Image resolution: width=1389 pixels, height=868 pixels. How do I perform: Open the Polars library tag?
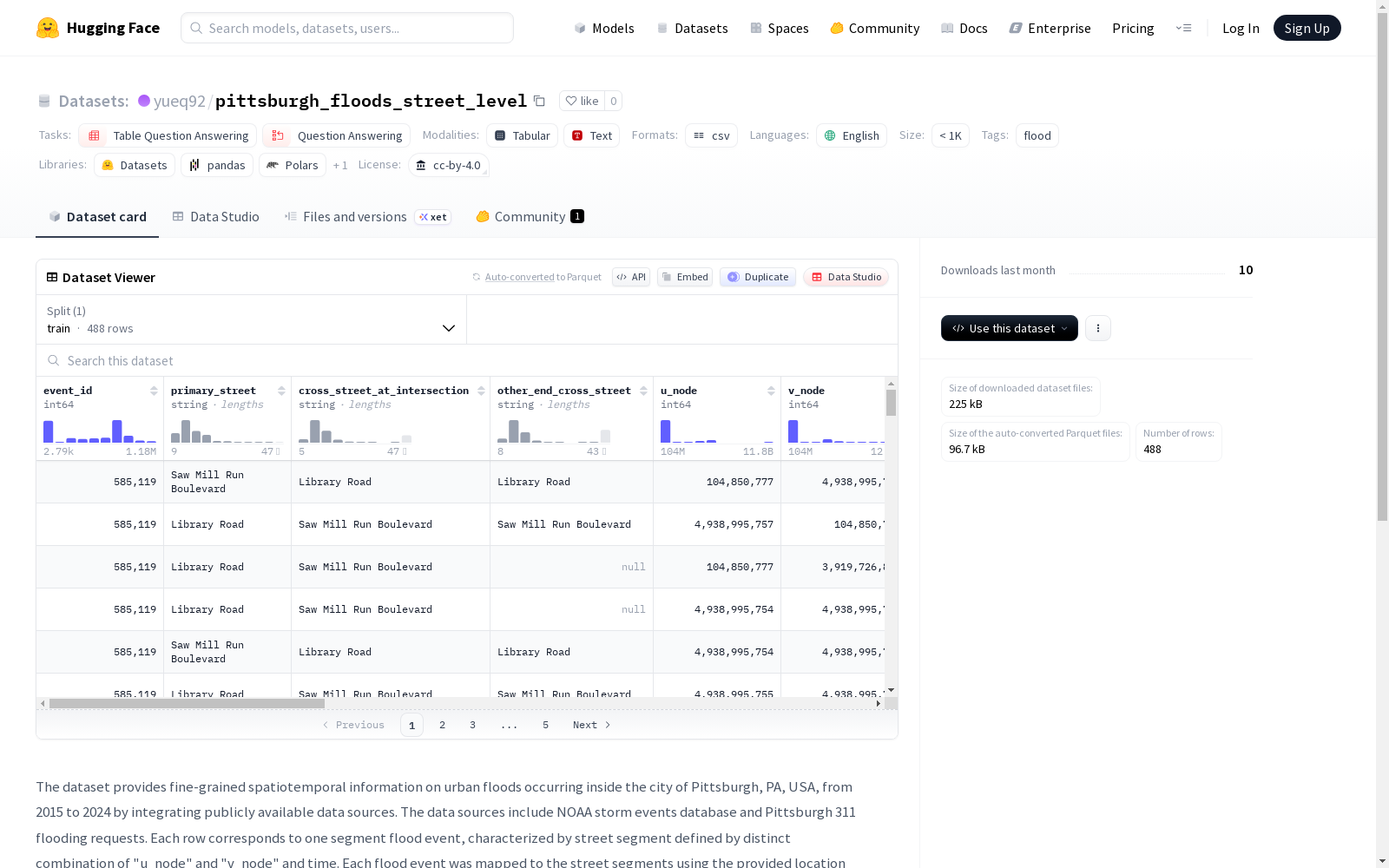tap(293, 165)
